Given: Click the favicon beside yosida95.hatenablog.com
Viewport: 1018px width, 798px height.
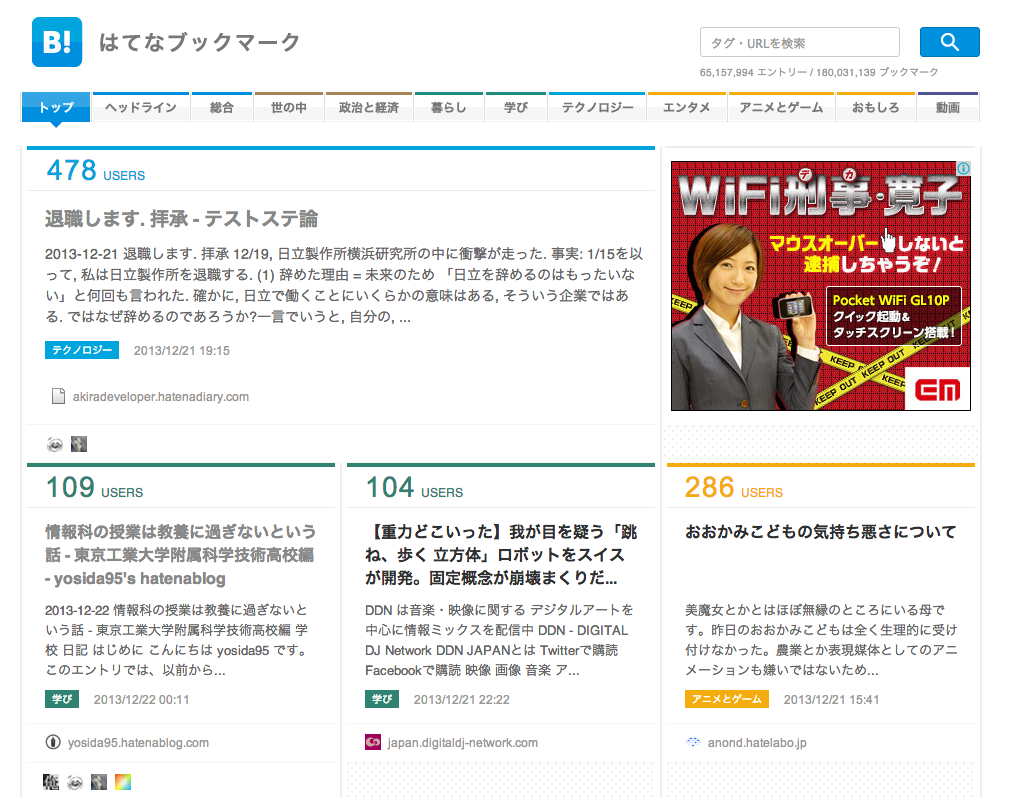Looking at the screenshot, I should [53, 742].
